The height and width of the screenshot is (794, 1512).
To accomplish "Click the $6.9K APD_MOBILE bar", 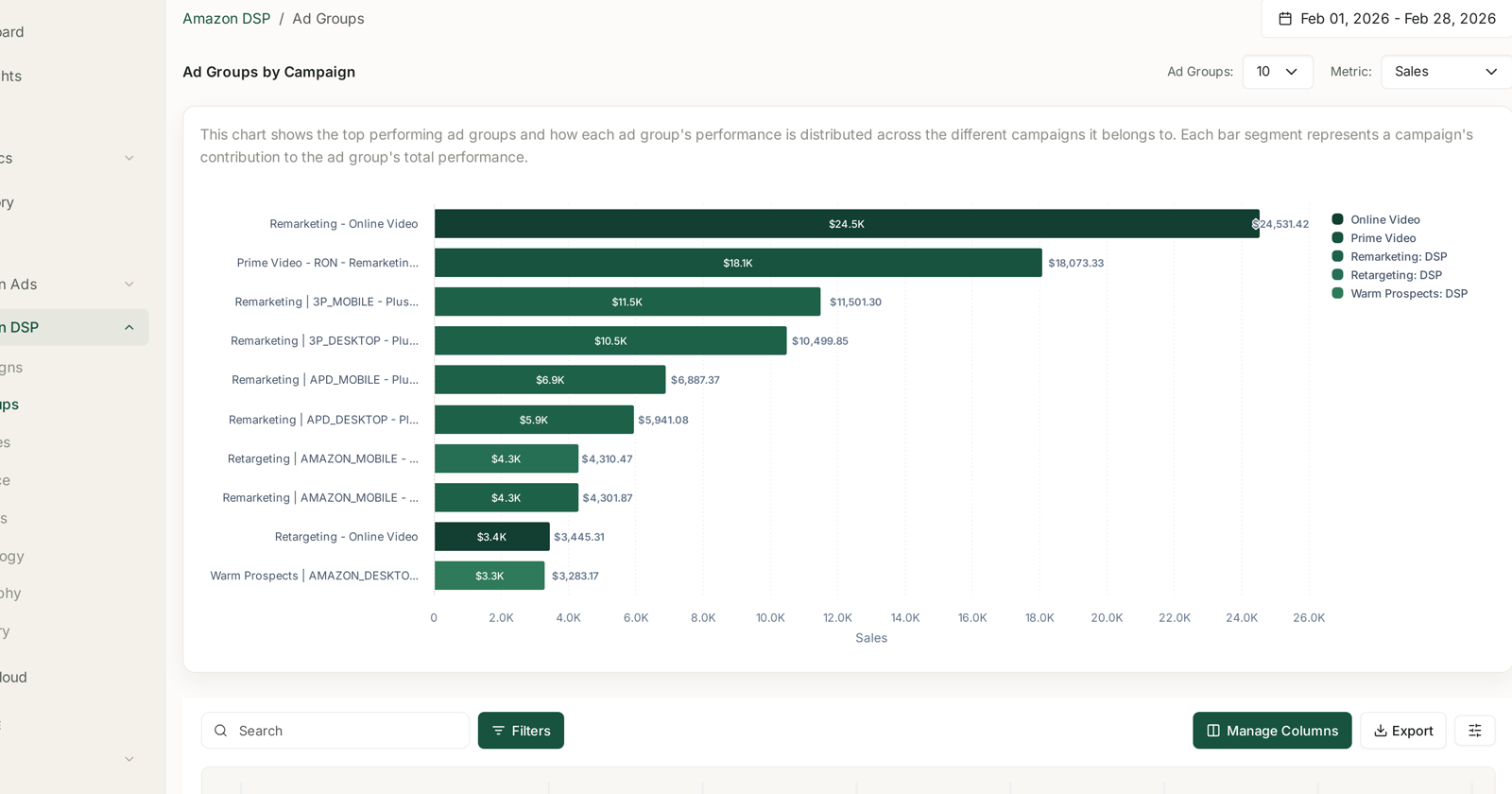I will 550,380.
